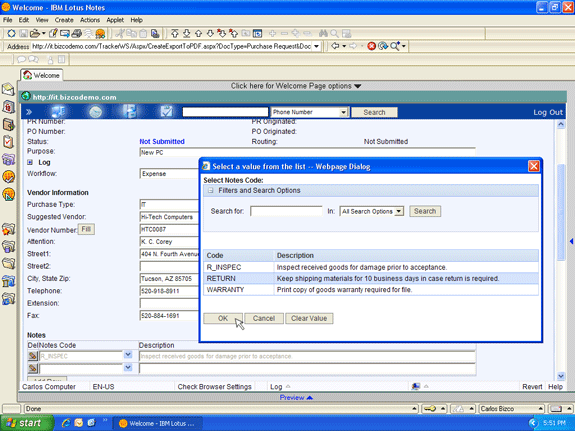This screenshot has height=431, width=575.
Task: Click the printer icon in toolbar
Action: pos(76,34)
